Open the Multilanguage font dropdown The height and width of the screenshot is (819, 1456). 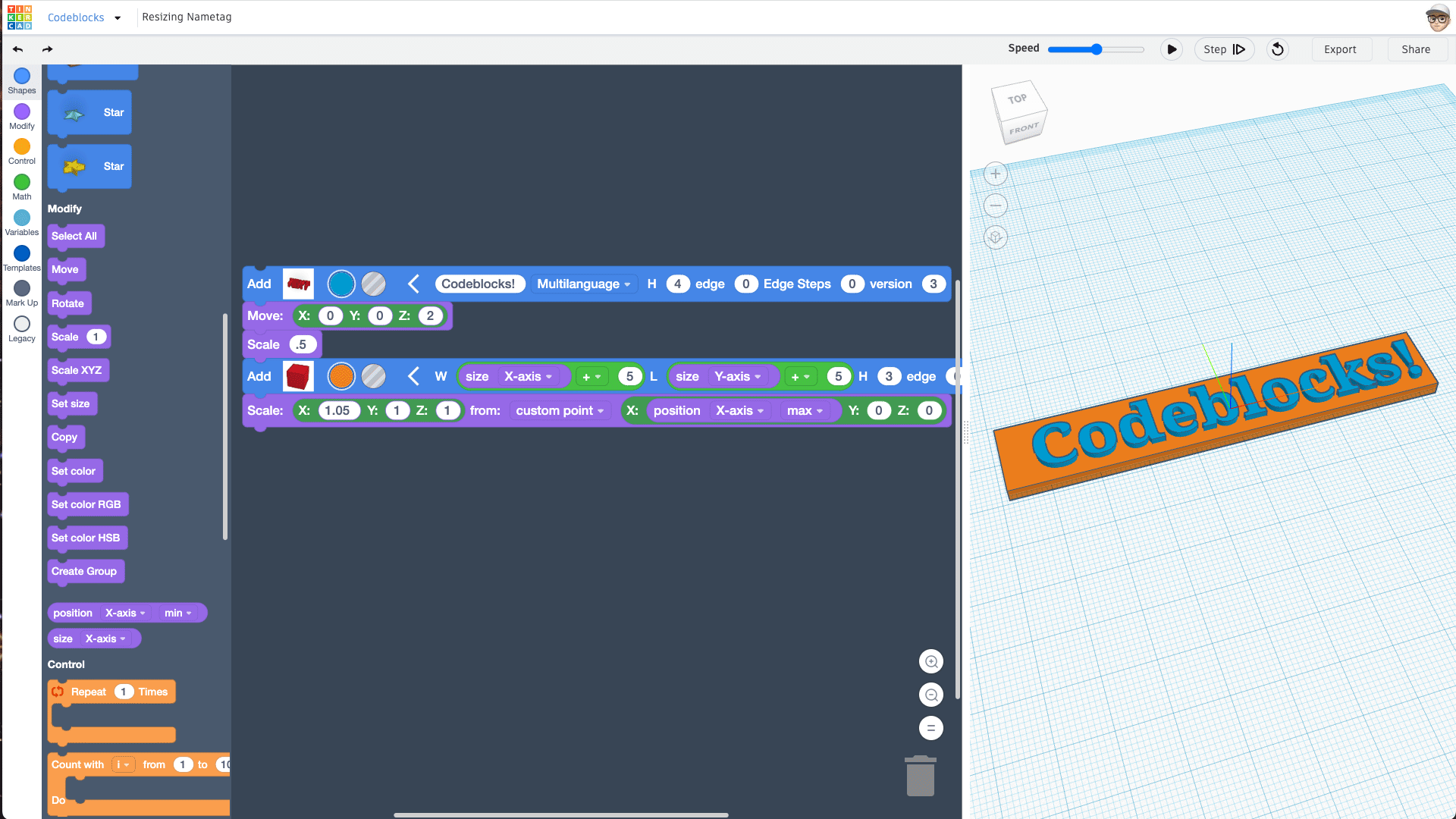(584, 284)
